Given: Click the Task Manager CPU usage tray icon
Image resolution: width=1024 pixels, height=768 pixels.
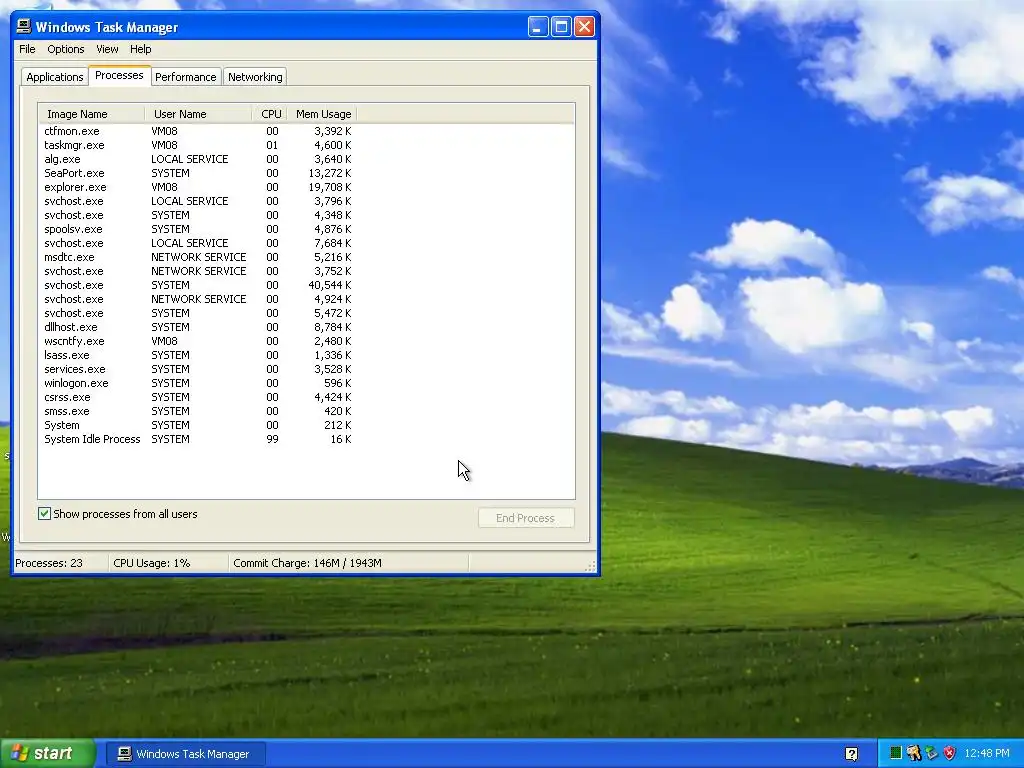Looking at the screenshot, I should tap(896, 753).
